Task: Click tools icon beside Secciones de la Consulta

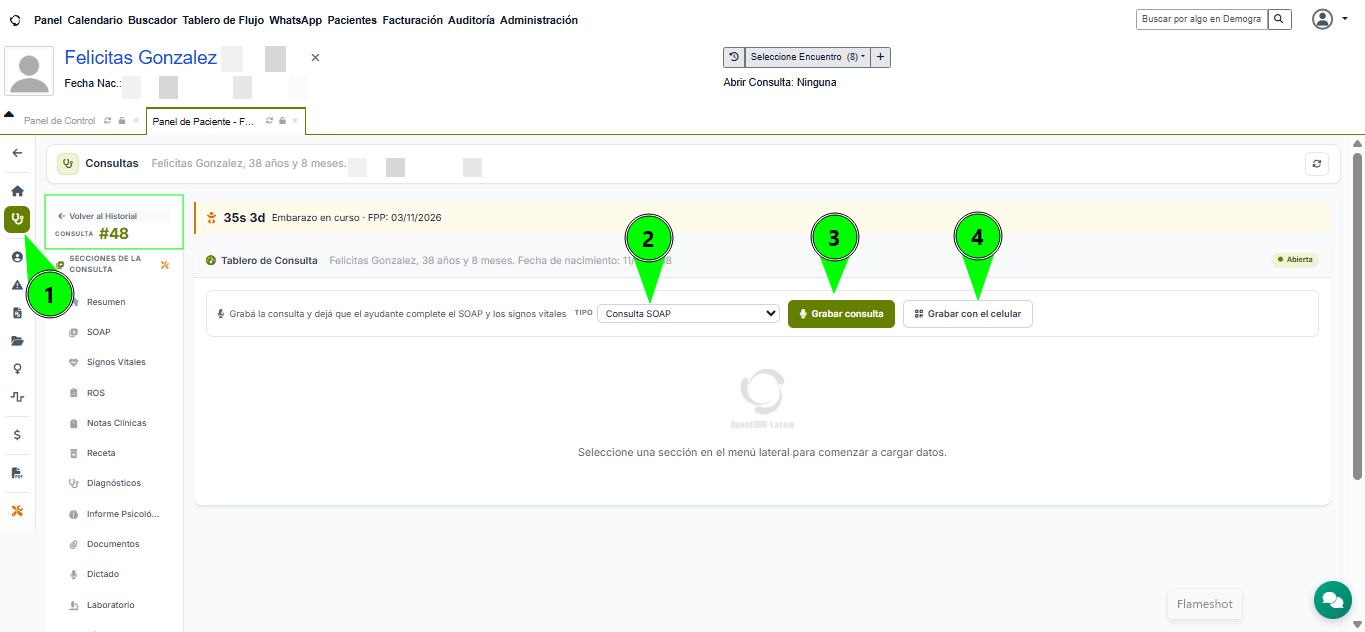Action: pyautogui.click(x=165, y=265)
